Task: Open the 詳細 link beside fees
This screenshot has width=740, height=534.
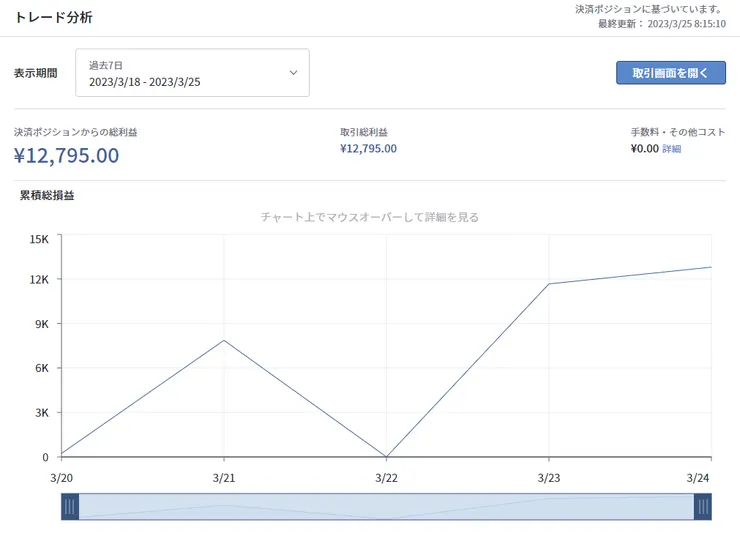Action: click(x=671, y=149)
